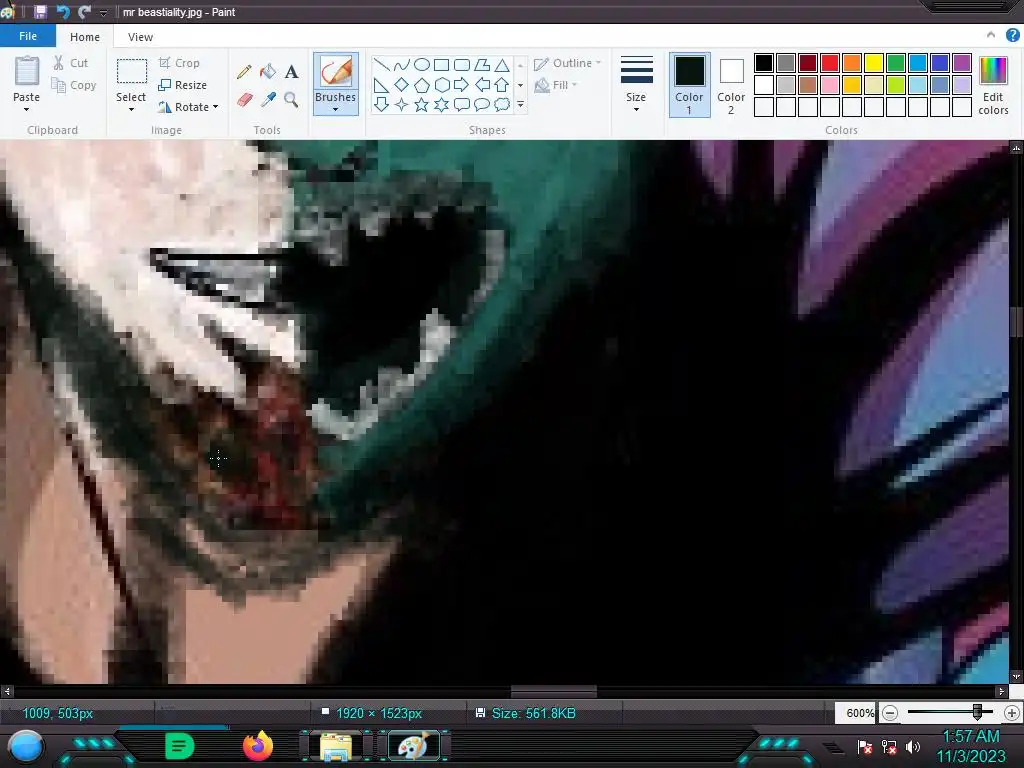This screenshot has height=768, width=1024.
Task: Click the Redo arrow in title bar
Action: [x=84, y=12]
